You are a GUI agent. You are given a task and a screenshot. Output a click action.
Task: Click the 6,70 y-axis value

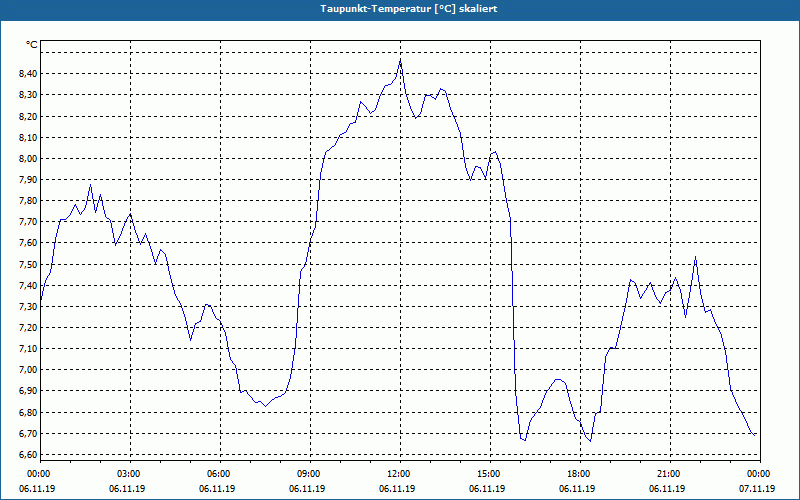click(28, 434)
